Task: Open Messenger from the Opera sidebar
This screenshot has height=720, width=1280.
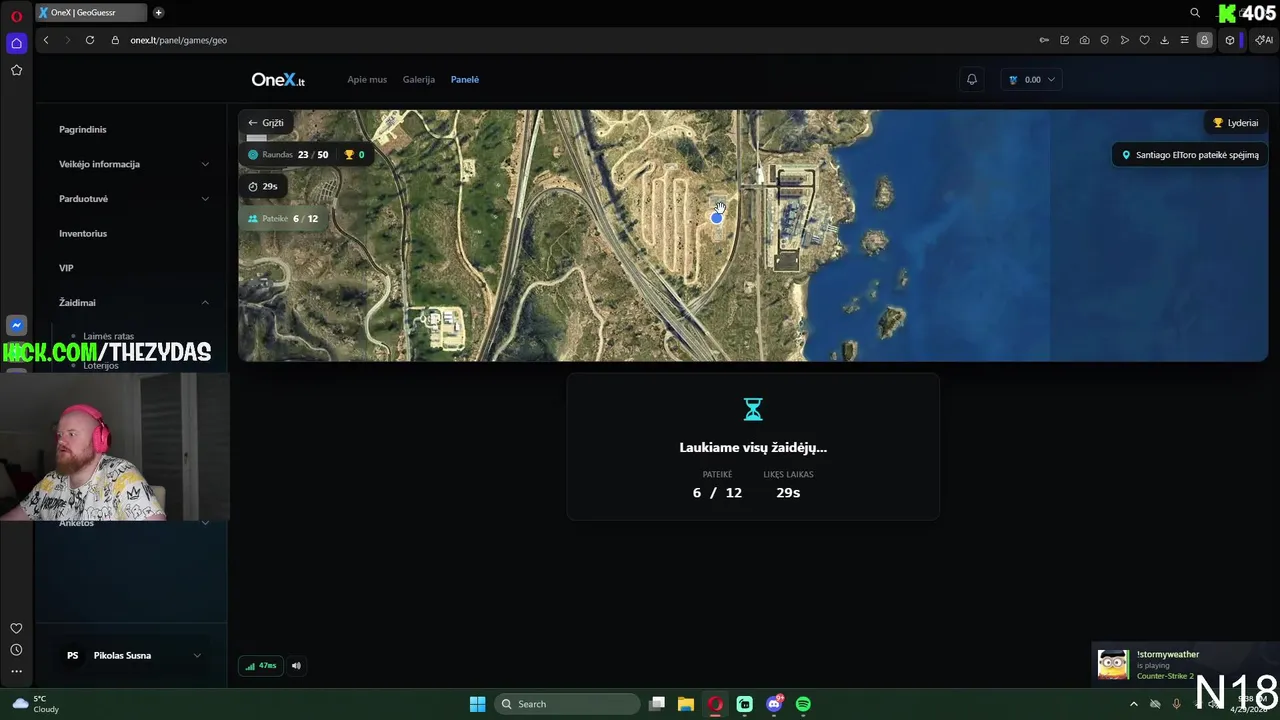Action: (x=16, y=325)
